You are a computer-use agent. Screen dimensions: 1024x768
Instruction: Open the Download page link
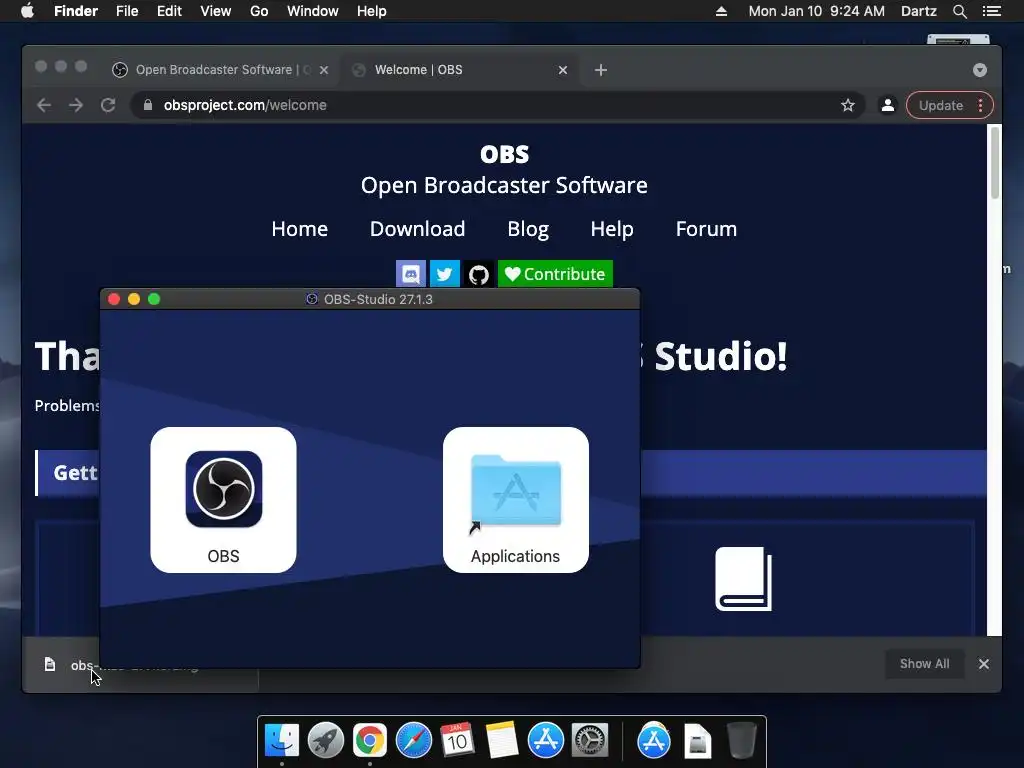[417, 229]
